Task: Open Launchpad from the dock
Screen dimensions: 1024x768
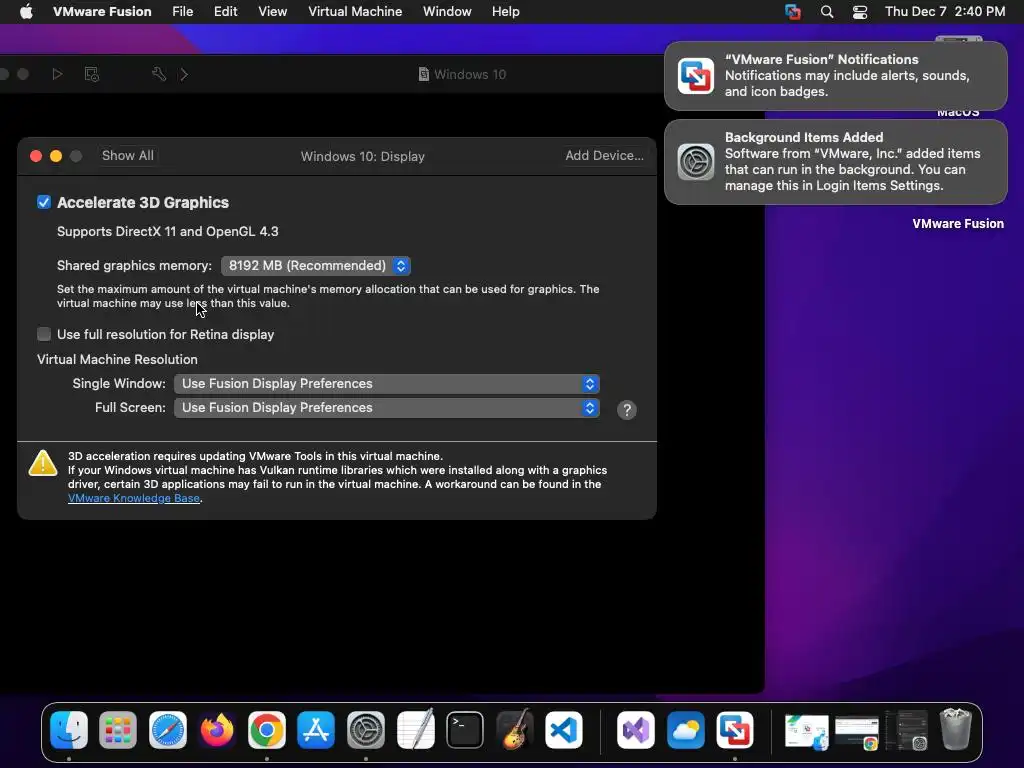Action: 118,729
